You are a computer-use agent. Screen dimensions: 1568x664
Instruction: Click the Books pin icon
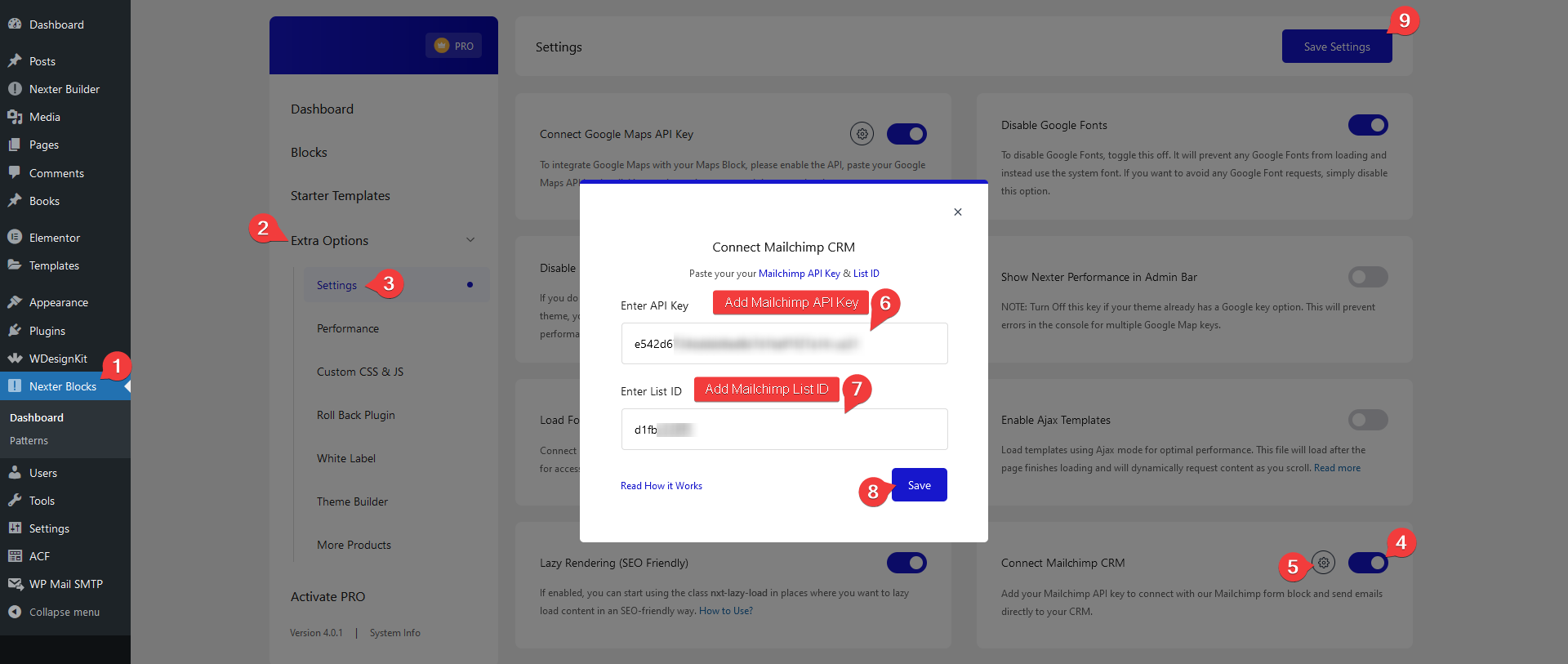point(15,200)
